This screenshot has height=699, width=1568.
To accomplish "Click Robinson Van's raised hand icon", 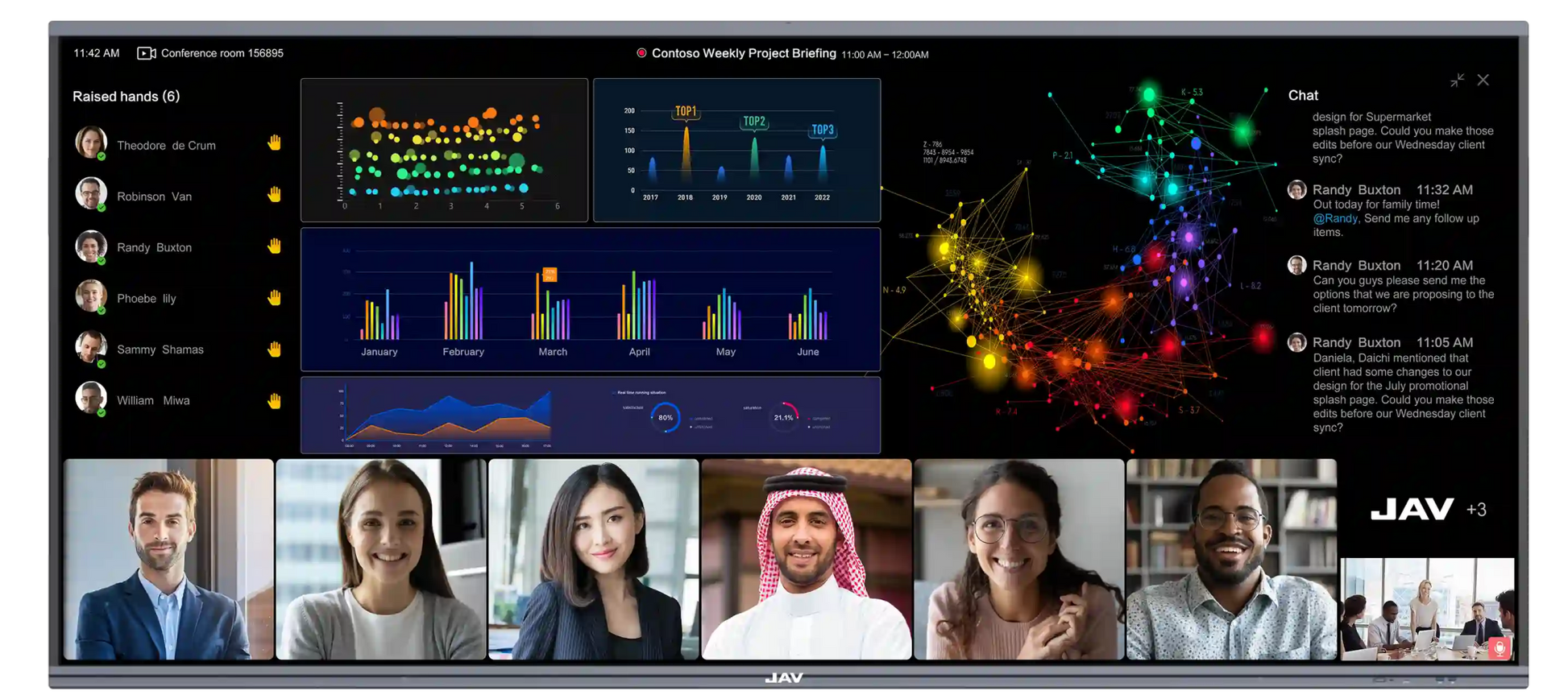I will click(274, 195).
